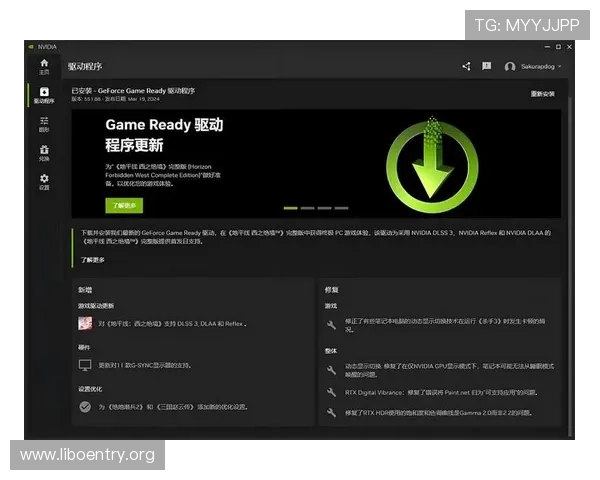
Task: Click wrench icon beside the game fix entry
Action: pyautogui.click(x=331, y=325)
